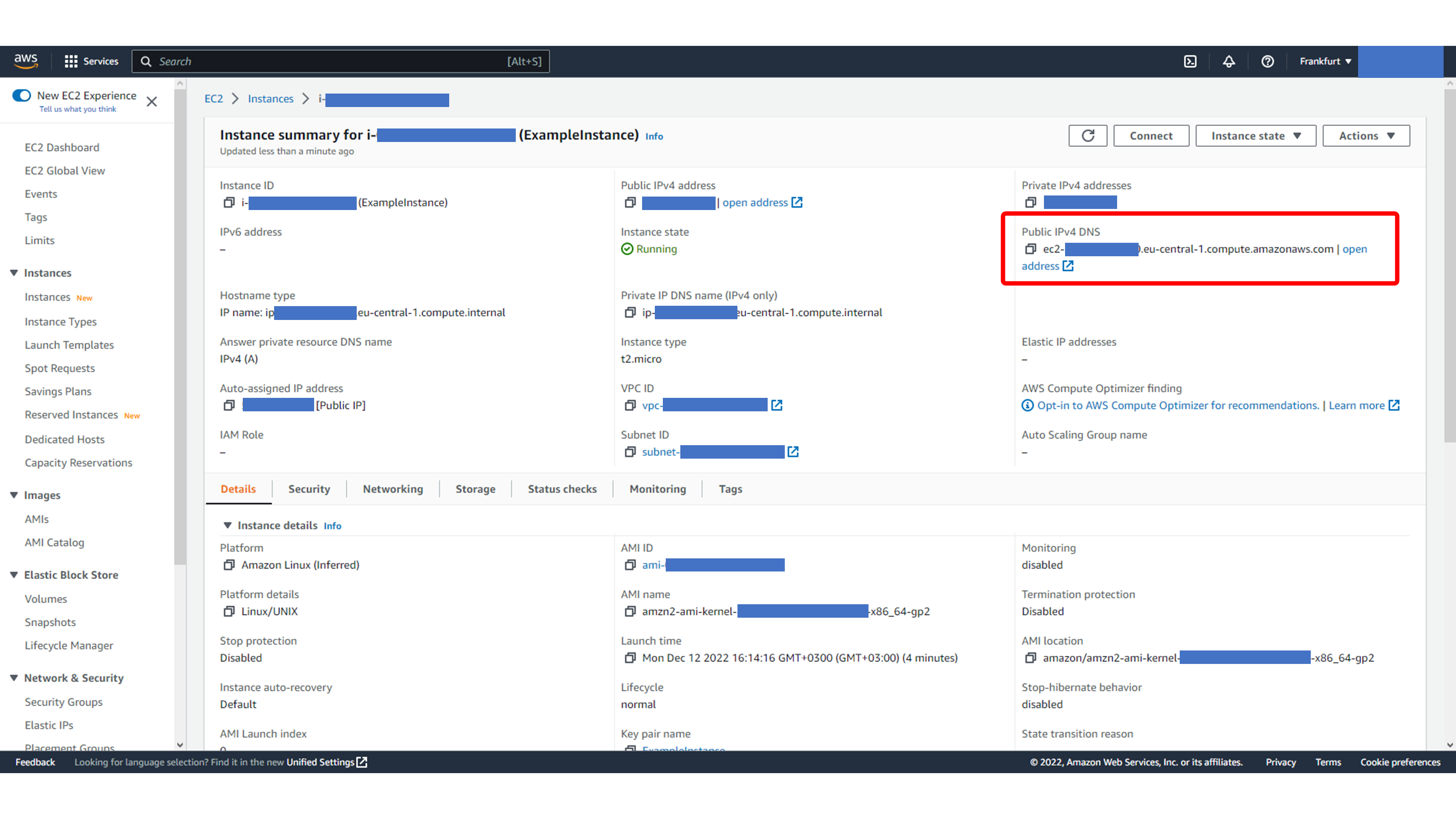Open the help question mark menu
Screen dimensions: 1456x819
pos(1267,61)
